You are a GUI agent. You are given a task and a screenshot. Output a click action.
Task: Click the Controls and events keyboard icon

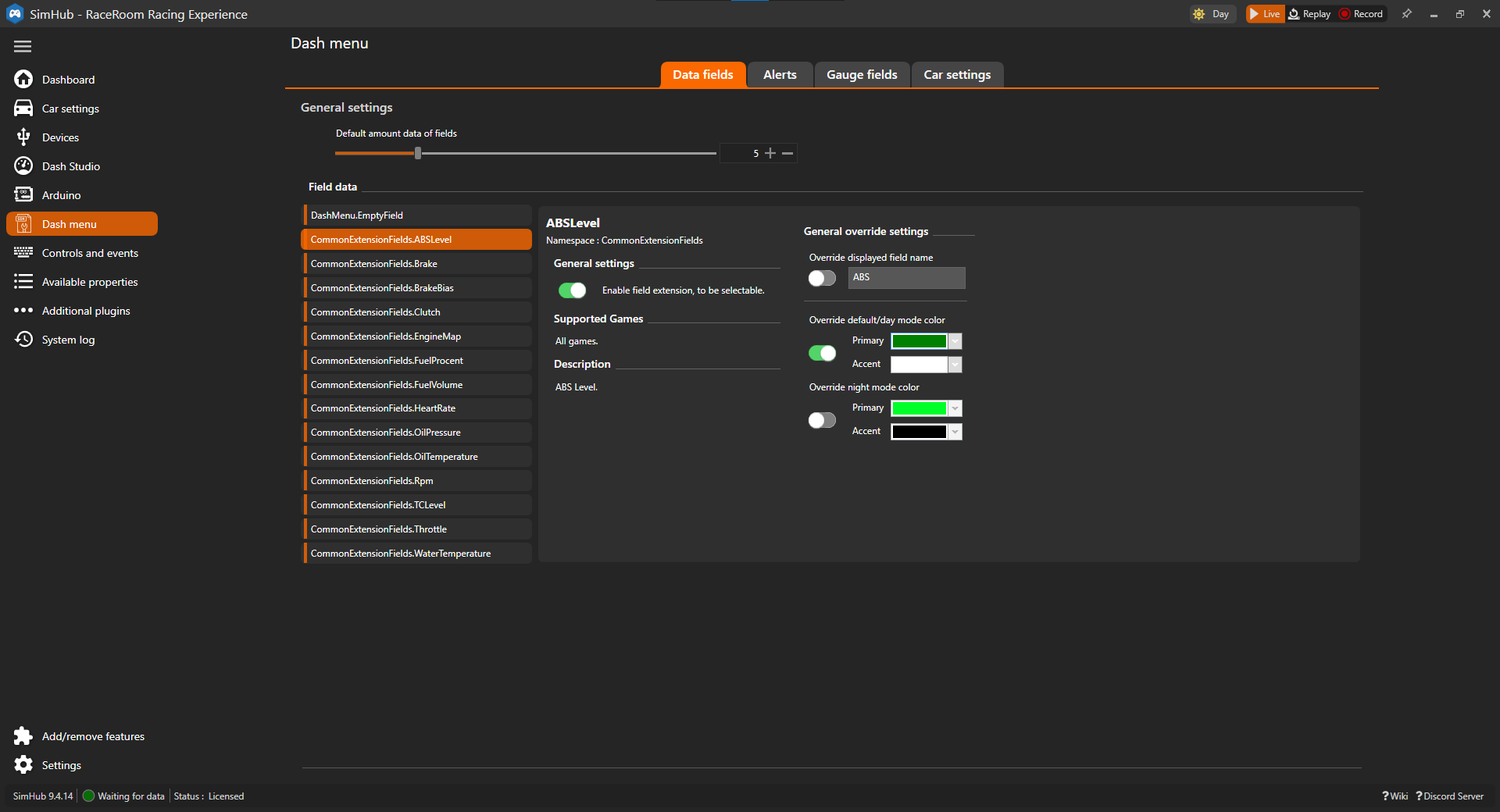click(23, 253)
